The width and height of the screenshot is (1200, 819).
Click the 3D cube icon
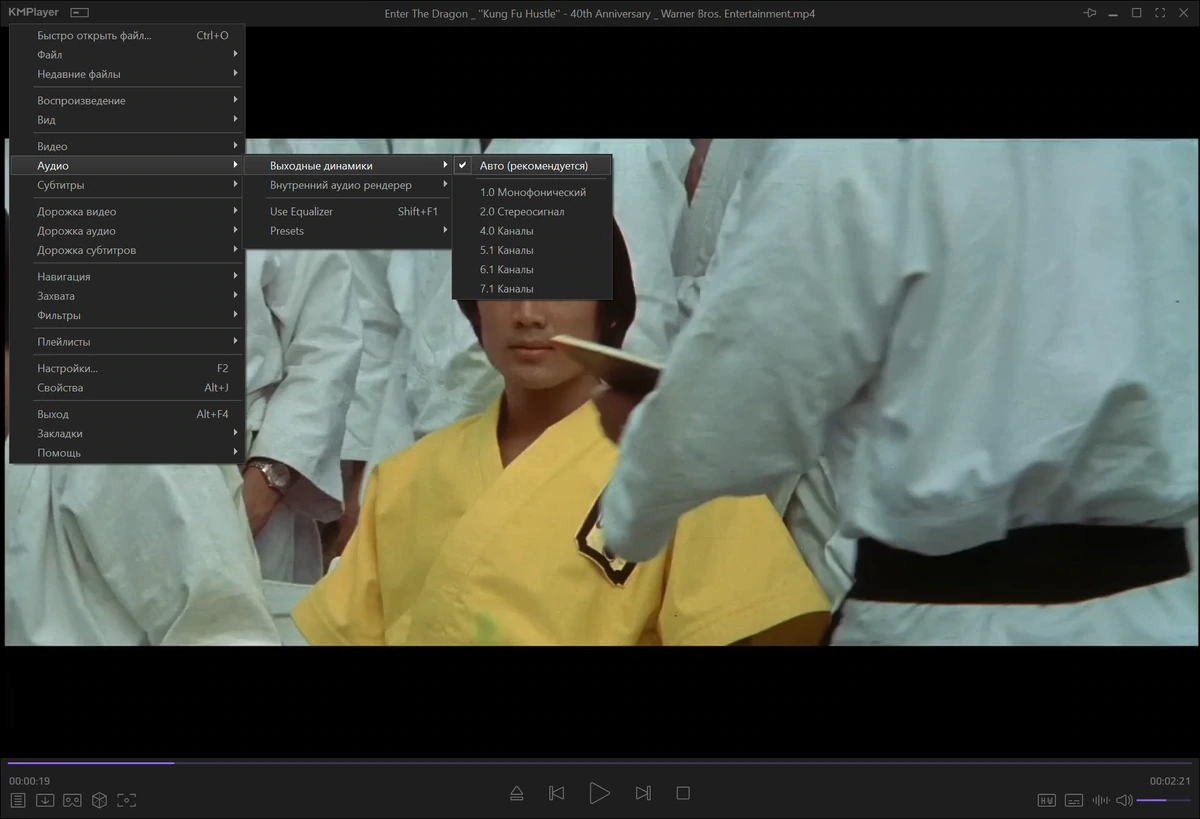tap(99, 800)
